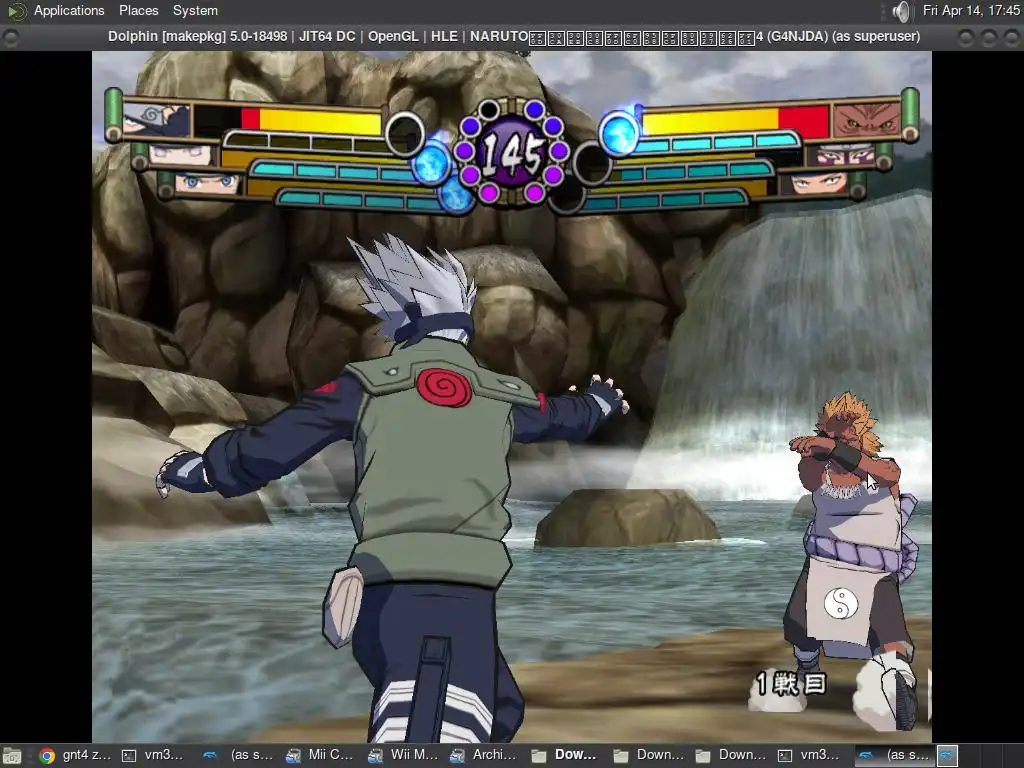
Task: Click the Chrome icon in the taskbar
Action: tap(47, 756)
